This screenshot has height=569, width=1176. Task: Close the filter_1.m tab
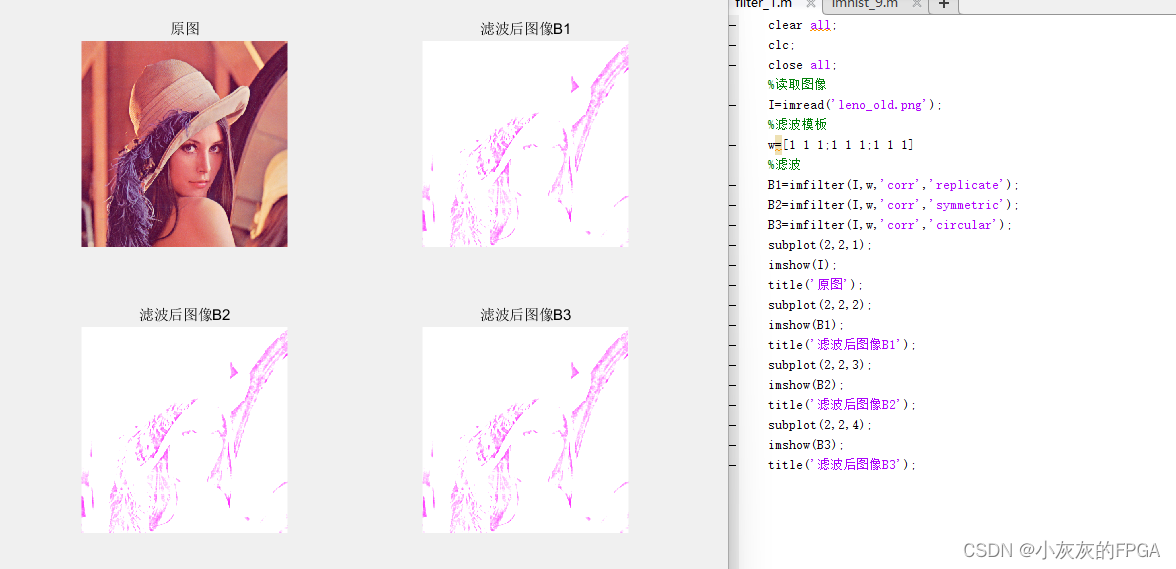(810, 4)
